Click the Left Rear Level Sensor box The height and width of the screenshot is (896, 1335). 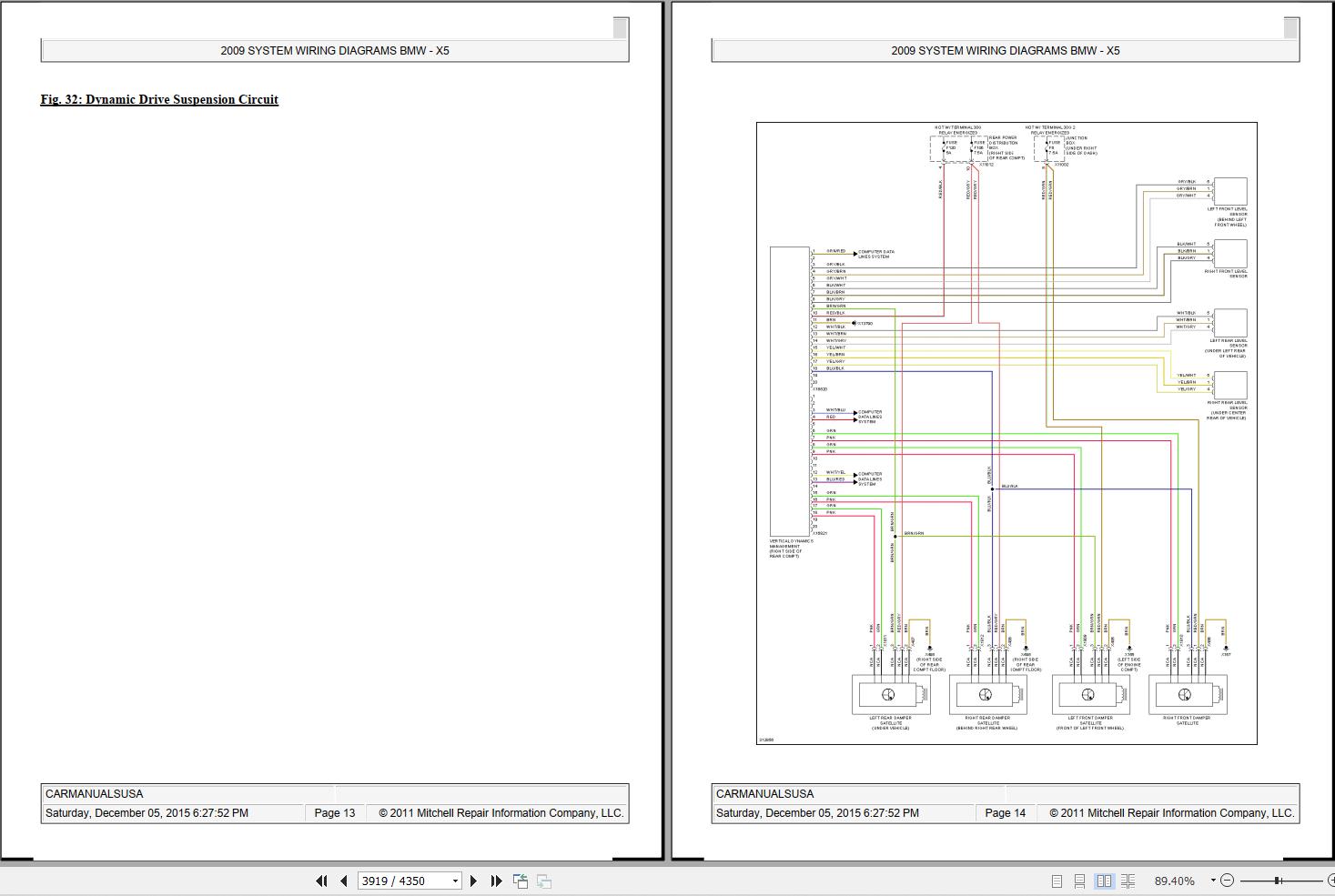pos(1230,322)
